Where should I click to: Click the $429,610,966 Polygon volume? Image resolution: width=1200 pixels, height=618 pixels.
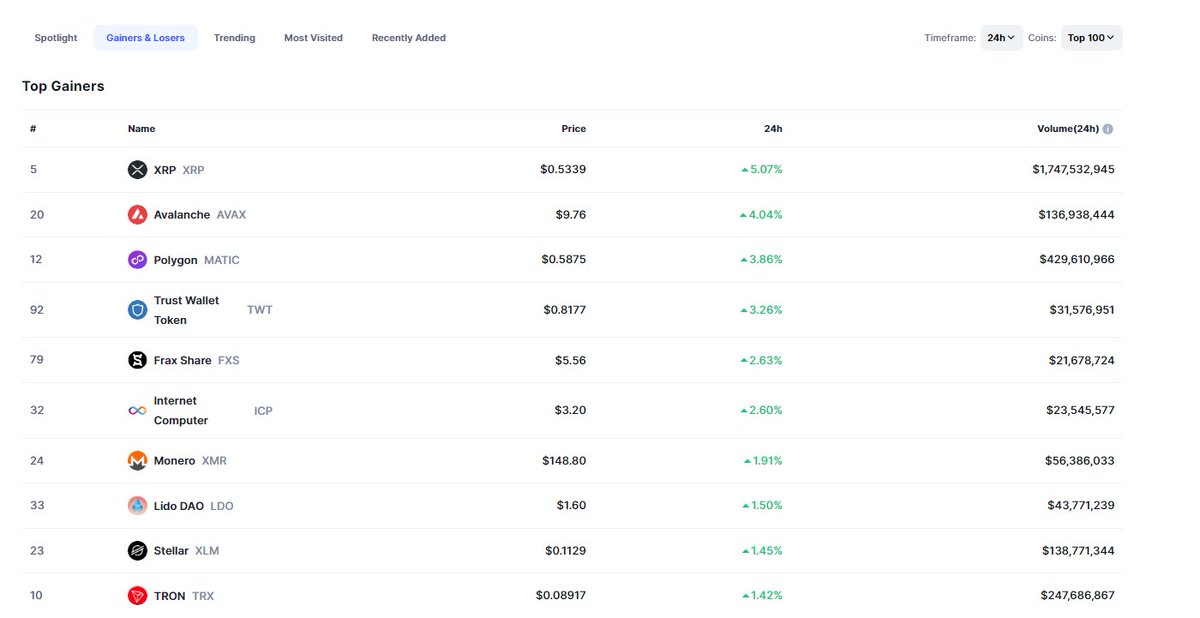point(1077,260)
